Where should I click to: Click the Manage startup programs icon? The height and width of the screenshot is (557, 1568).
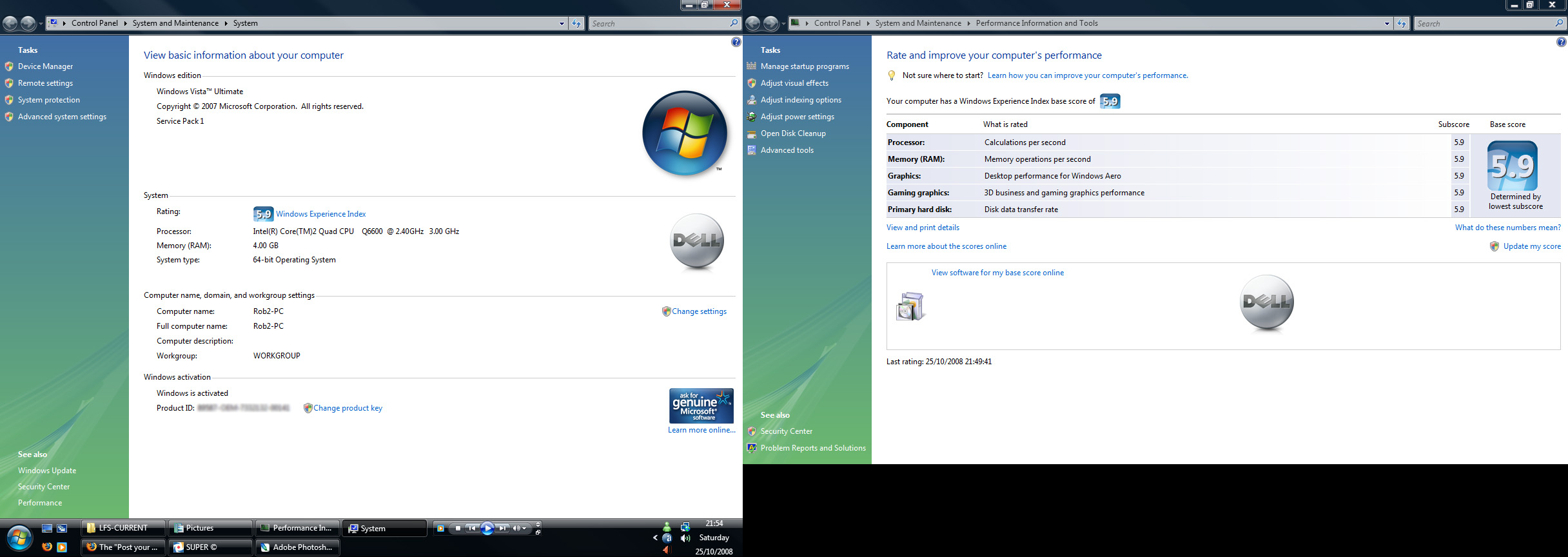[x=751, y=66]
